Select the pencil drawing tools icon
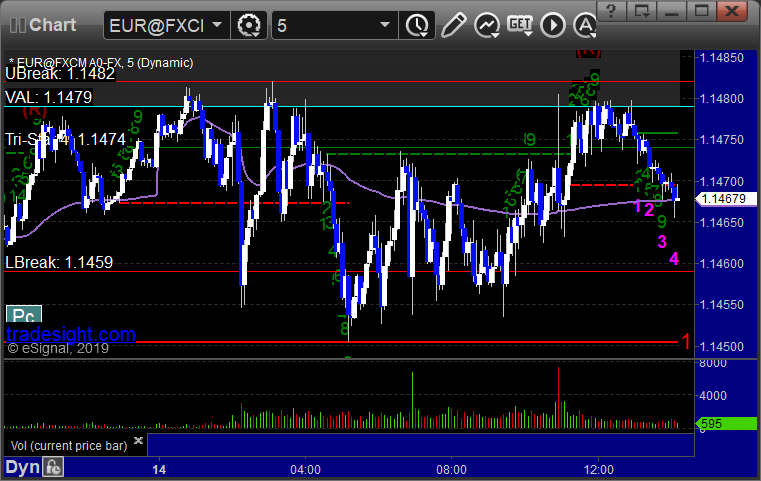Image resolution: width=761 pixels, height=481 pixels. (453, 25)
